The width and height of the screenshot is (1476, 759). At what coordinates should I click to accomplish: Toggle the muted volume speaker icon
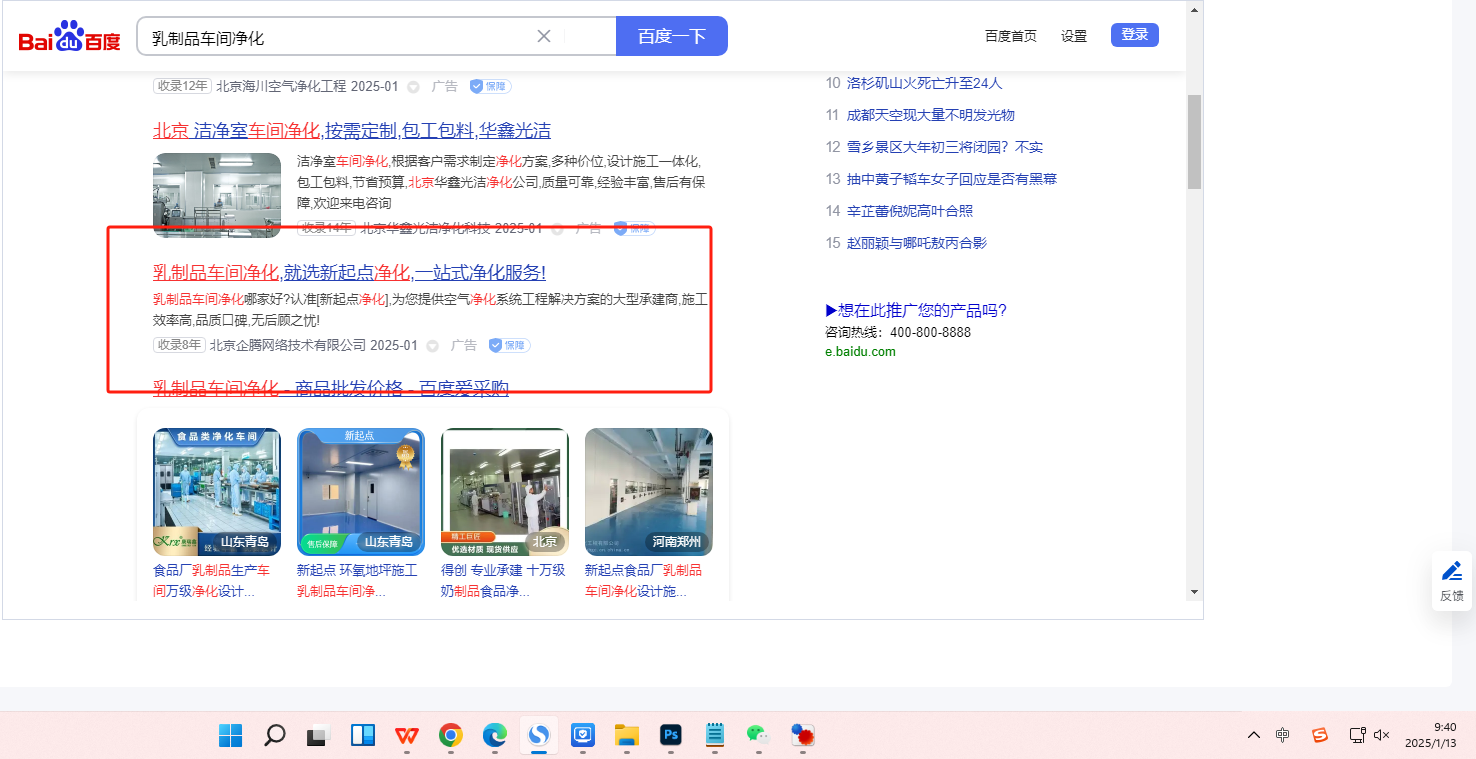(1382, 735)
